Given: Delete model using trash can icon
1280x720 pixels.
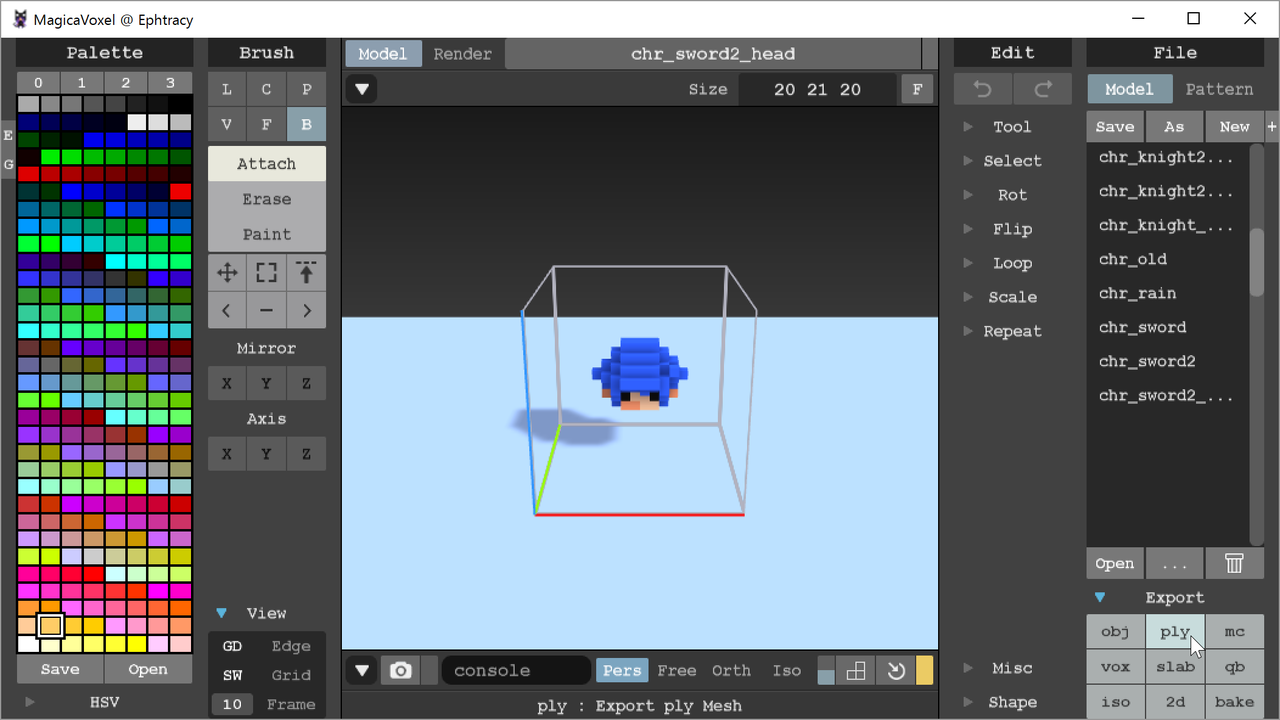Looking at the screenshot, I should pyautogui.click(x=1234, y=564).
